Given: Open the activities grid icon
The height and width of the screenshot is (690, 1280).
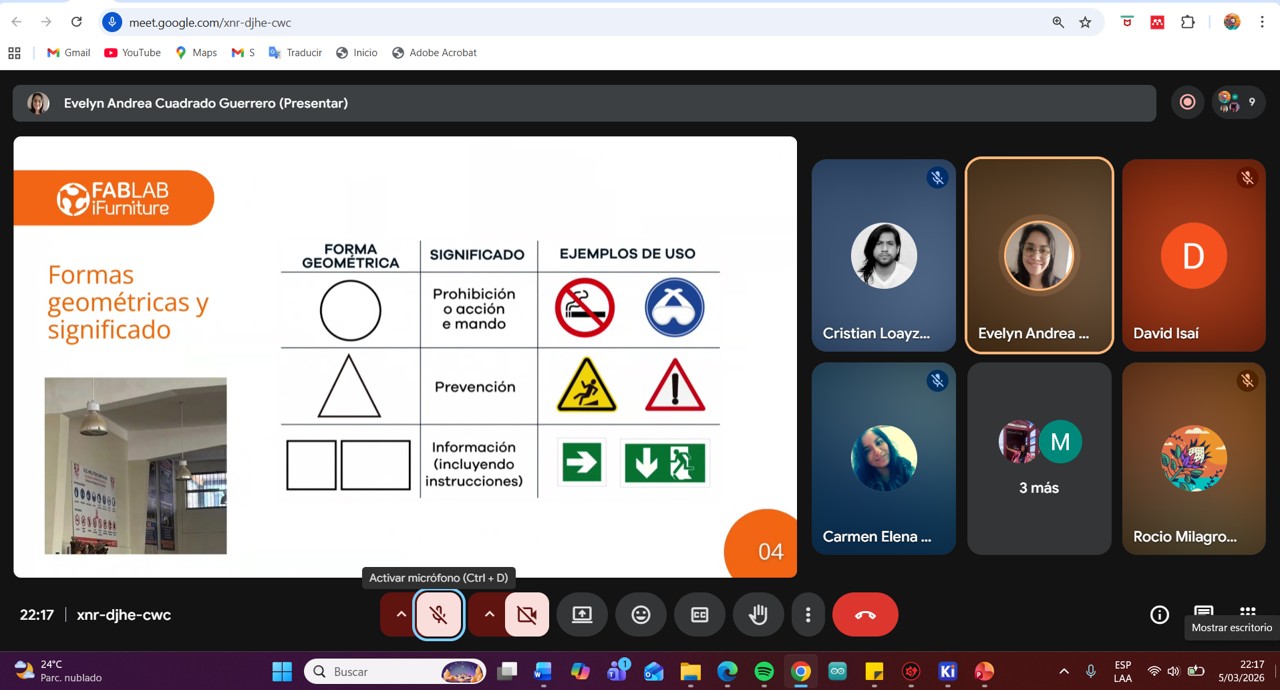Looking at the screenshot, I should tap(1247, 612).
